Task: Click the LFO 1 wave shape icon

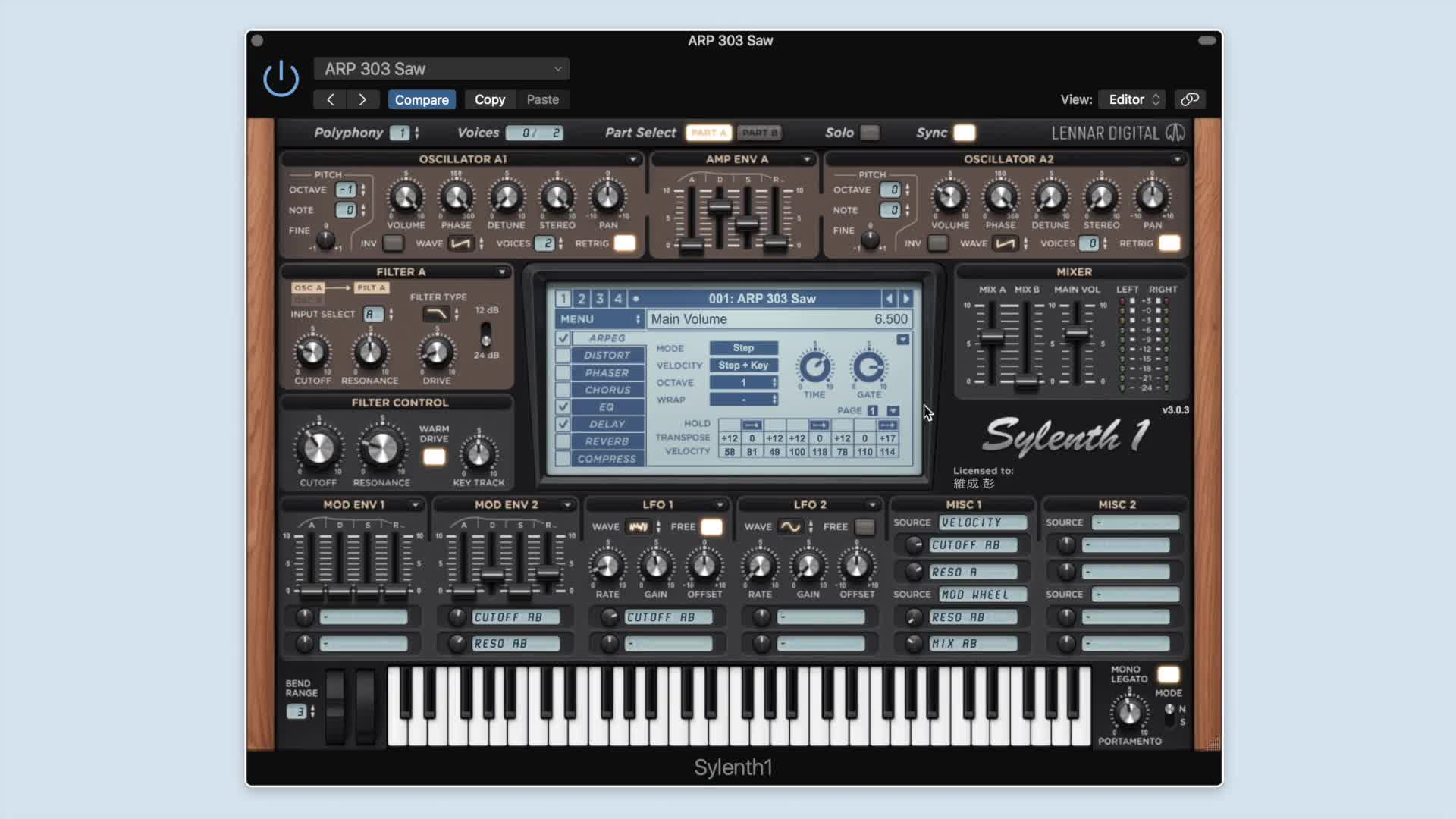Action: click(x=638, y=527)
